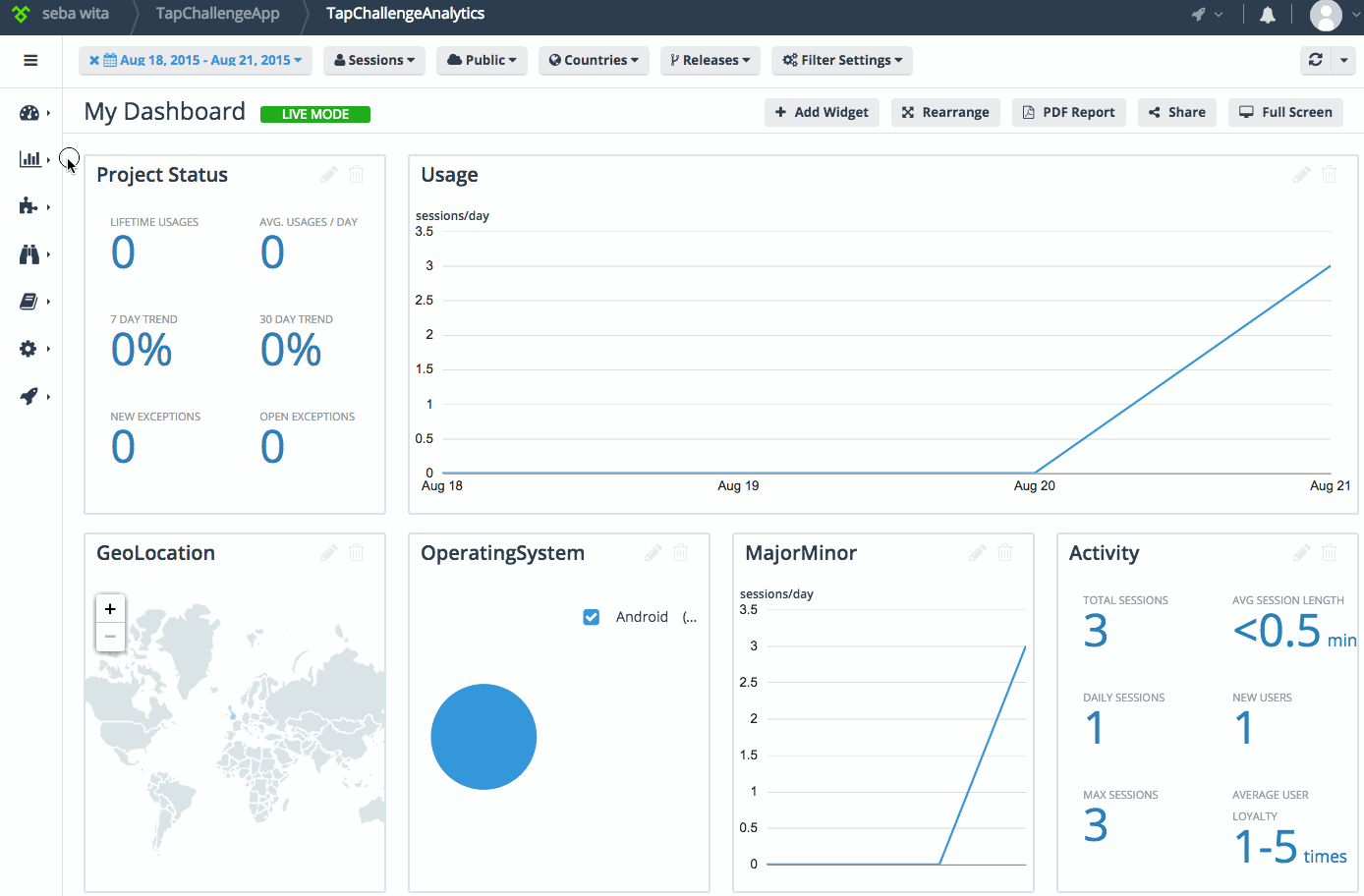Viewport: 1364px width, 896px height.
Task: Open the gear settings icon in sidebar
Action: [29, 348]
